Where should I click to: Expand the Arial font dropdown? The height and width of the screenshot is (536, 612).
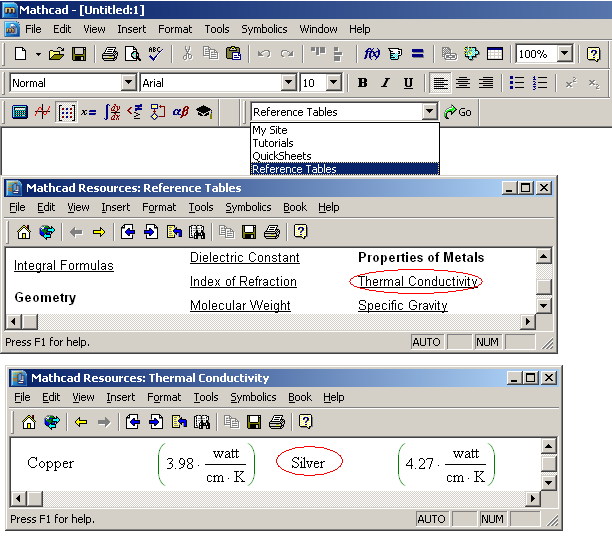[288, 82]
